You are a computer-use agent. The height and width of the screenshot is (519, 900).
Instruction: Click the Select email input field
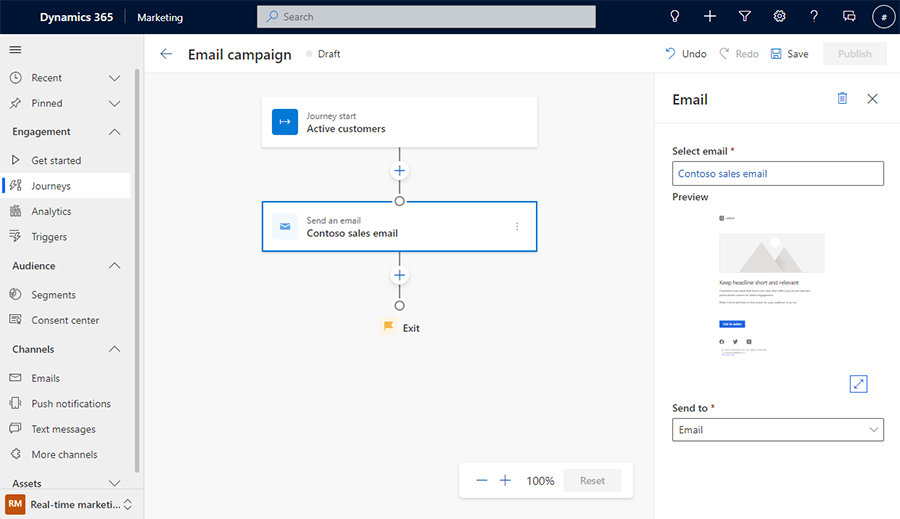coord(778,174)
